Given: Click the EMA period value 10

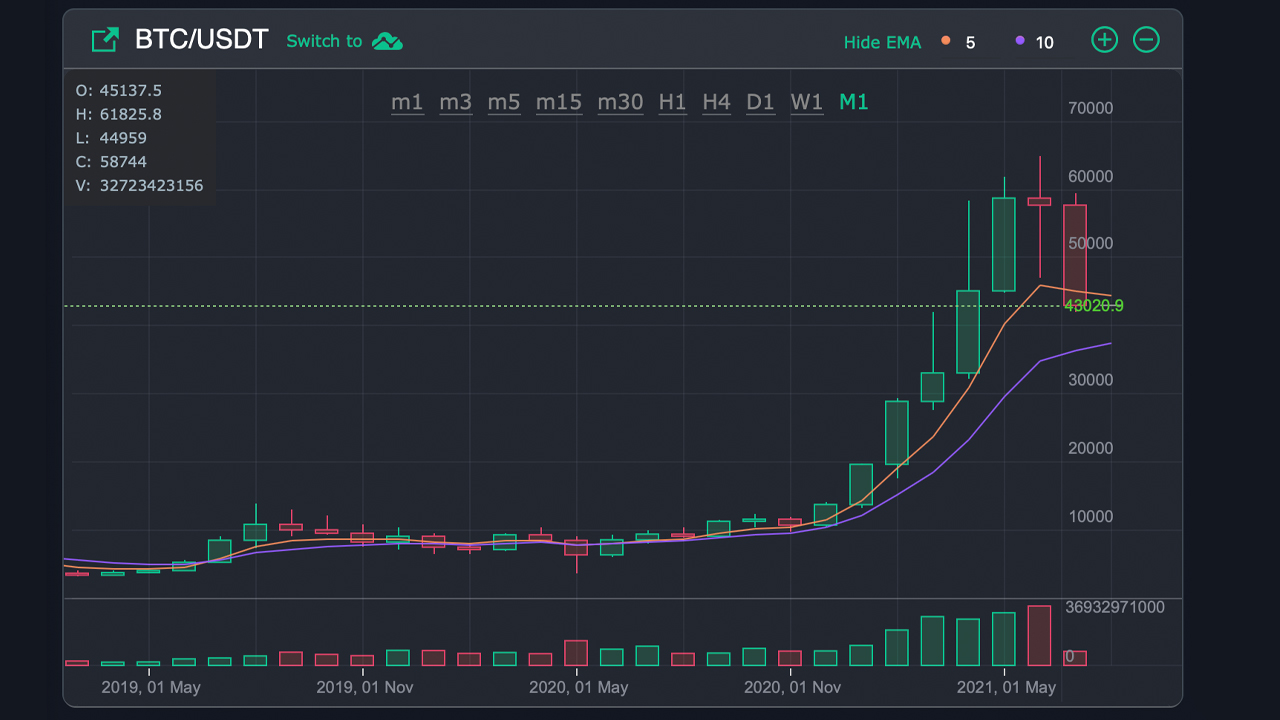Looking at the screenshot, I should (1044, 43).
